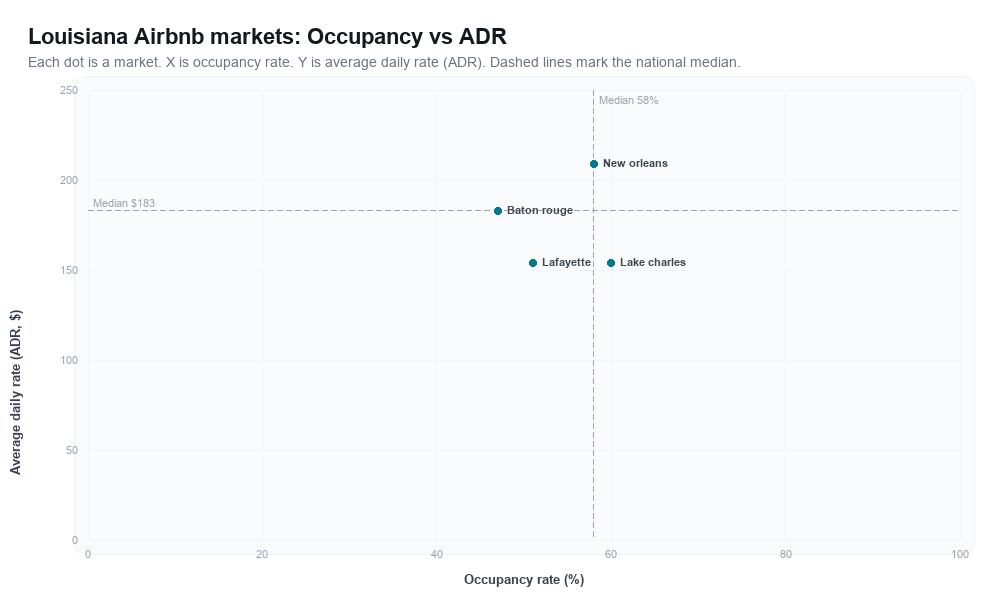Click the 'Median 58%' annotation
This screenshot has height=600, width=1000.
click(628, 100)
